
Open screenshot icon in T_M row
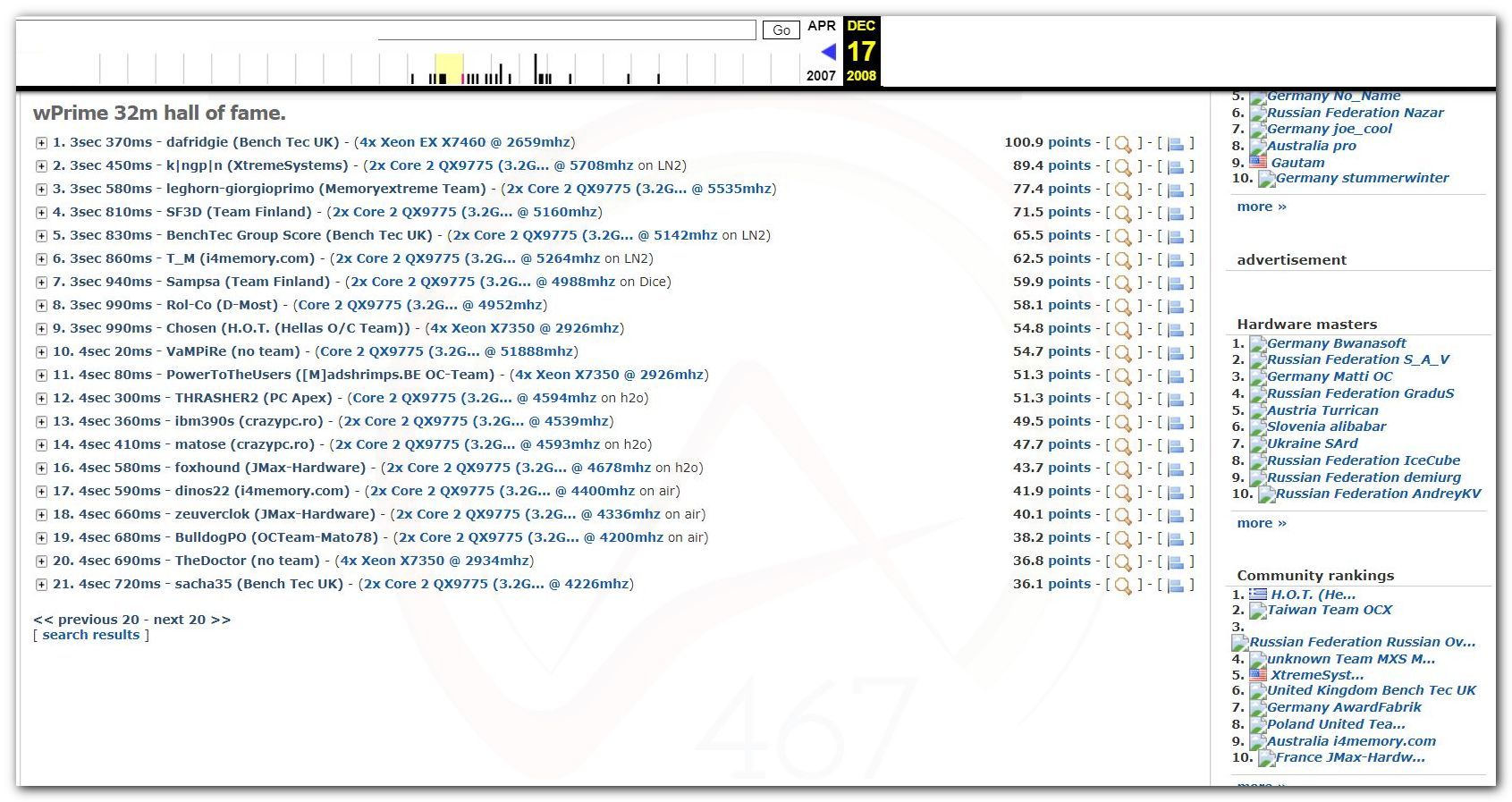[x=1176, y=260]
